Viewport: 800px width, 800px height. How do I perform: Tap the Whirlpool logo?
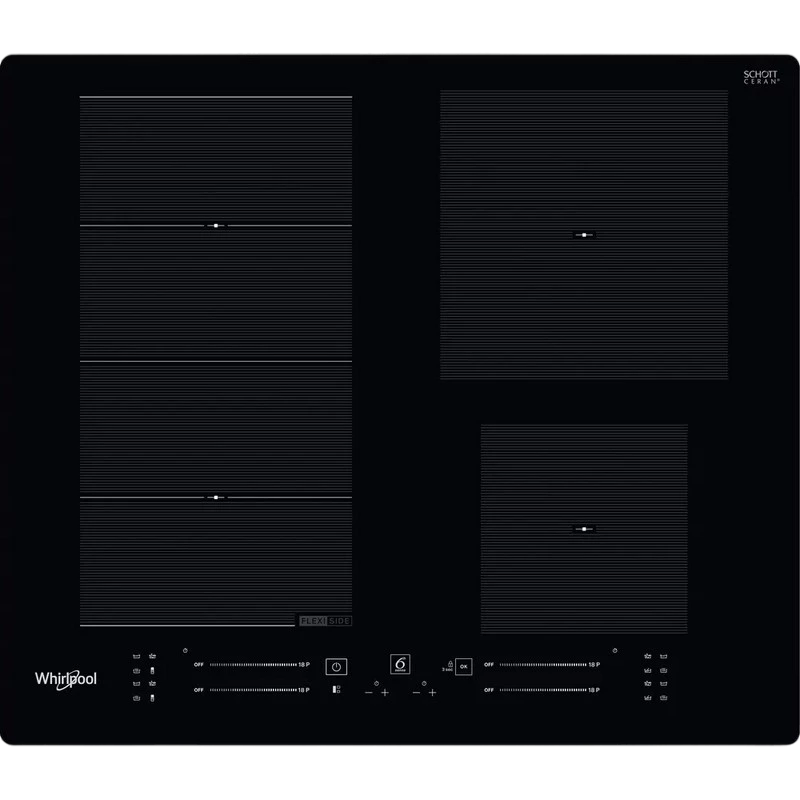coord(66,679)
